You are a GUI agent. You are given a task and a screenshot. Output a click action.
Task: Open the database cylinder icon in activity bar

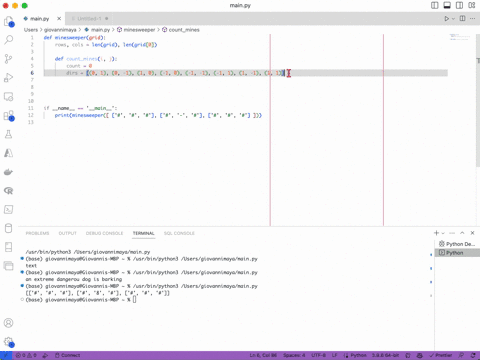tap(9, 228)
